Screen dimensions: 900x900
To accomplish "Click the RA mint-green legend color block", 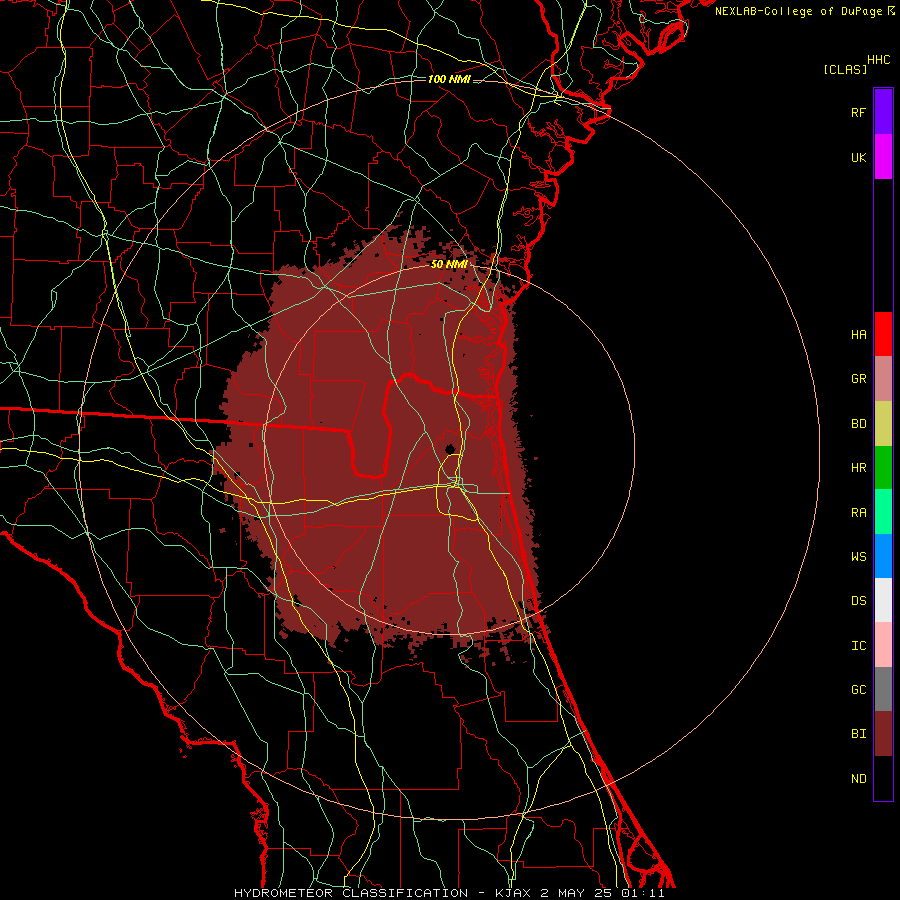I will pos(883,512).
